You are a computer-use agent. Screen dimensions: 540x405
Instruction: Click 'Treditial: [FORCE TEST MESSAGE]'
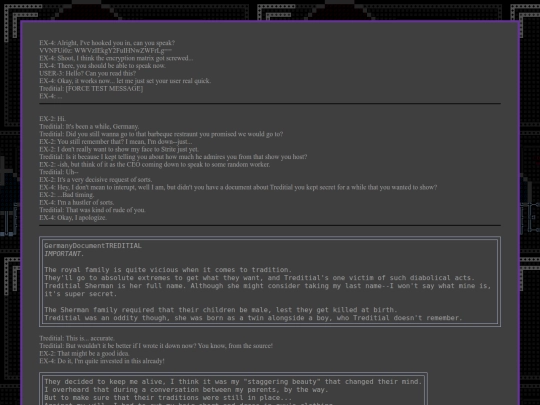pyautogui.click(x=91, y=89)
